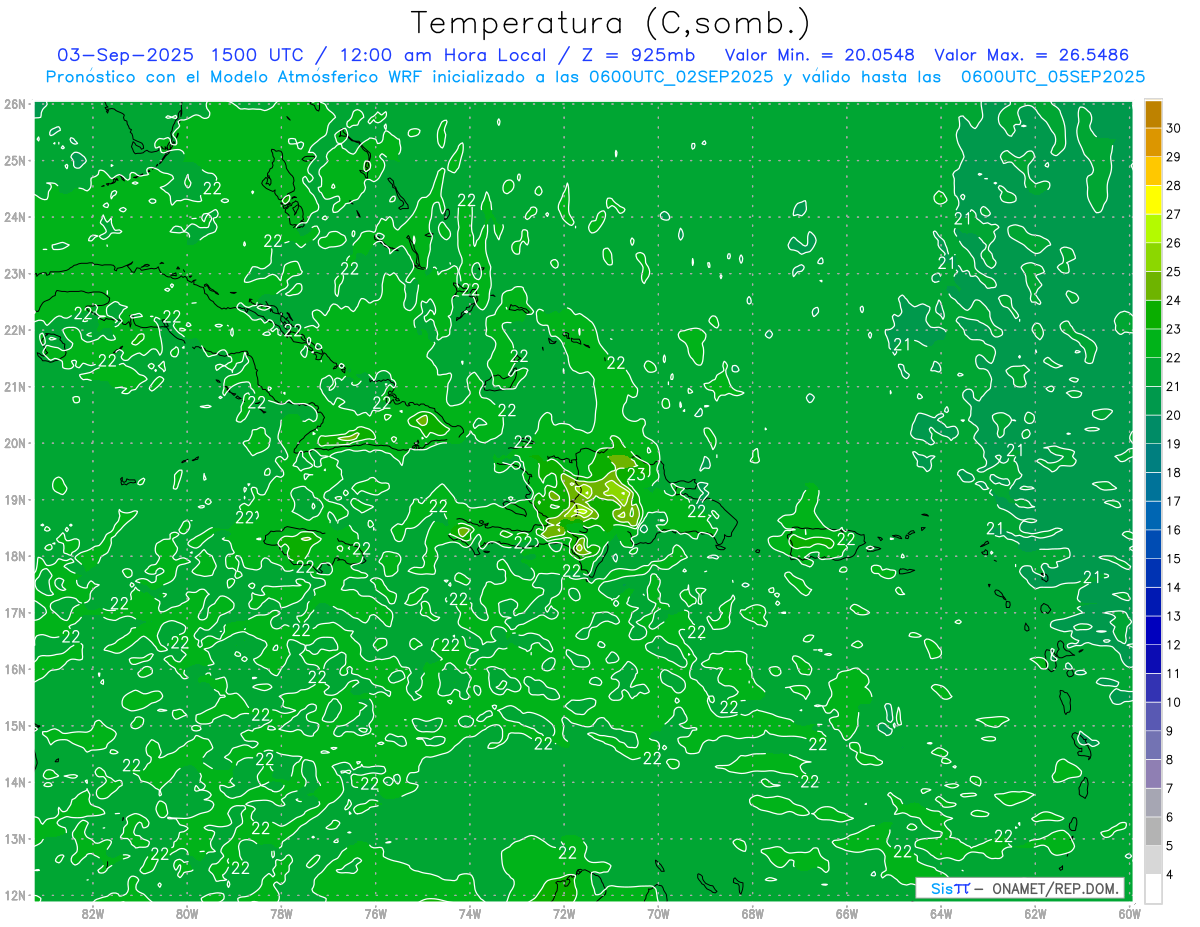
Task: Click color scale label "16"
Action: tap(1174, 530)
